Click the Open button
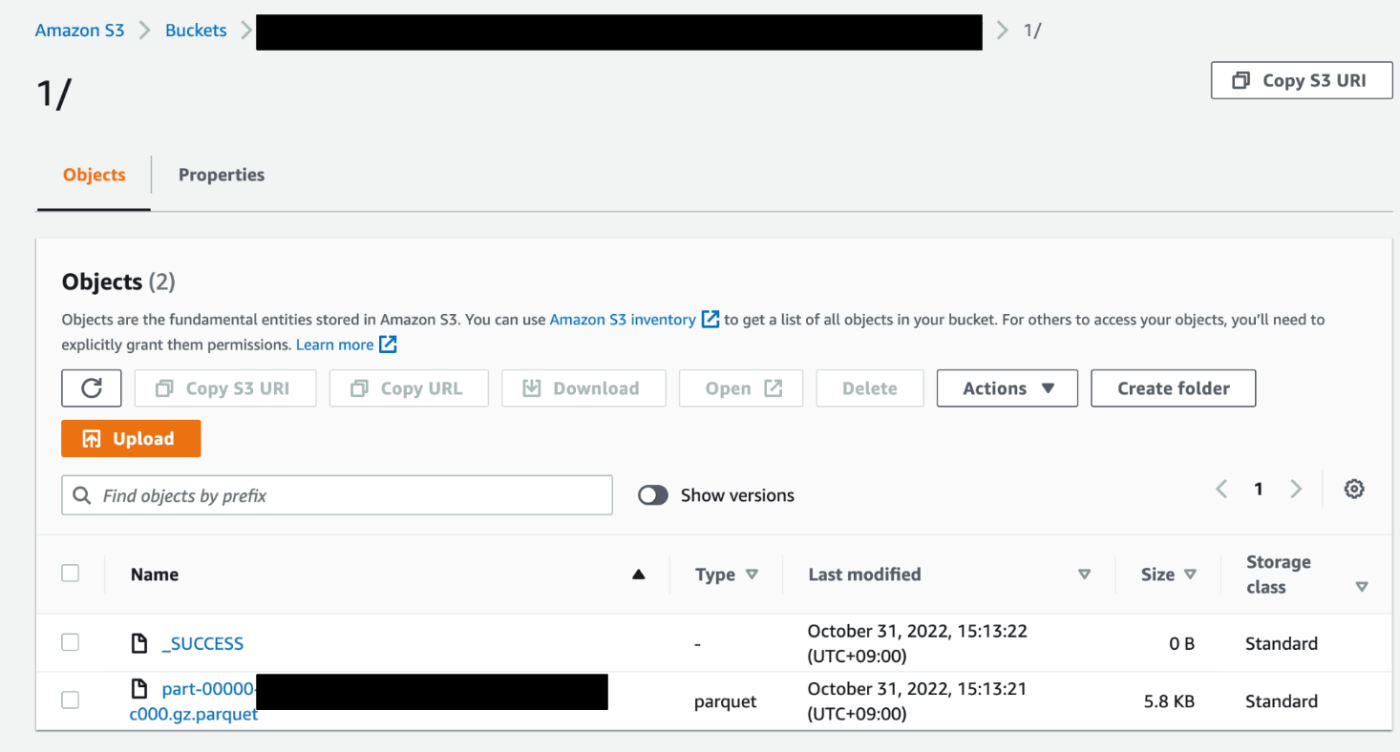Screen dimensions: 1400x752 click(x=741, y=388)
